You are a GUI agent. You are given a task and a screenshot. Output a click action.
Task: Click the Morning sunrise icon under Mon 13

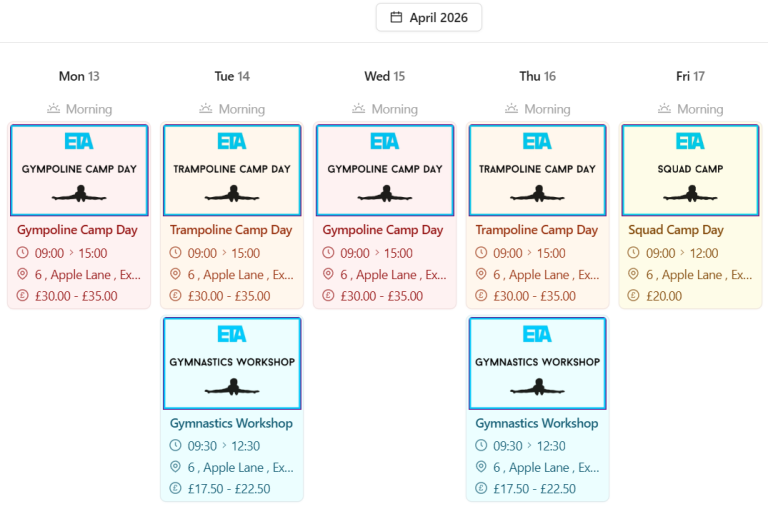click(54, 109)
